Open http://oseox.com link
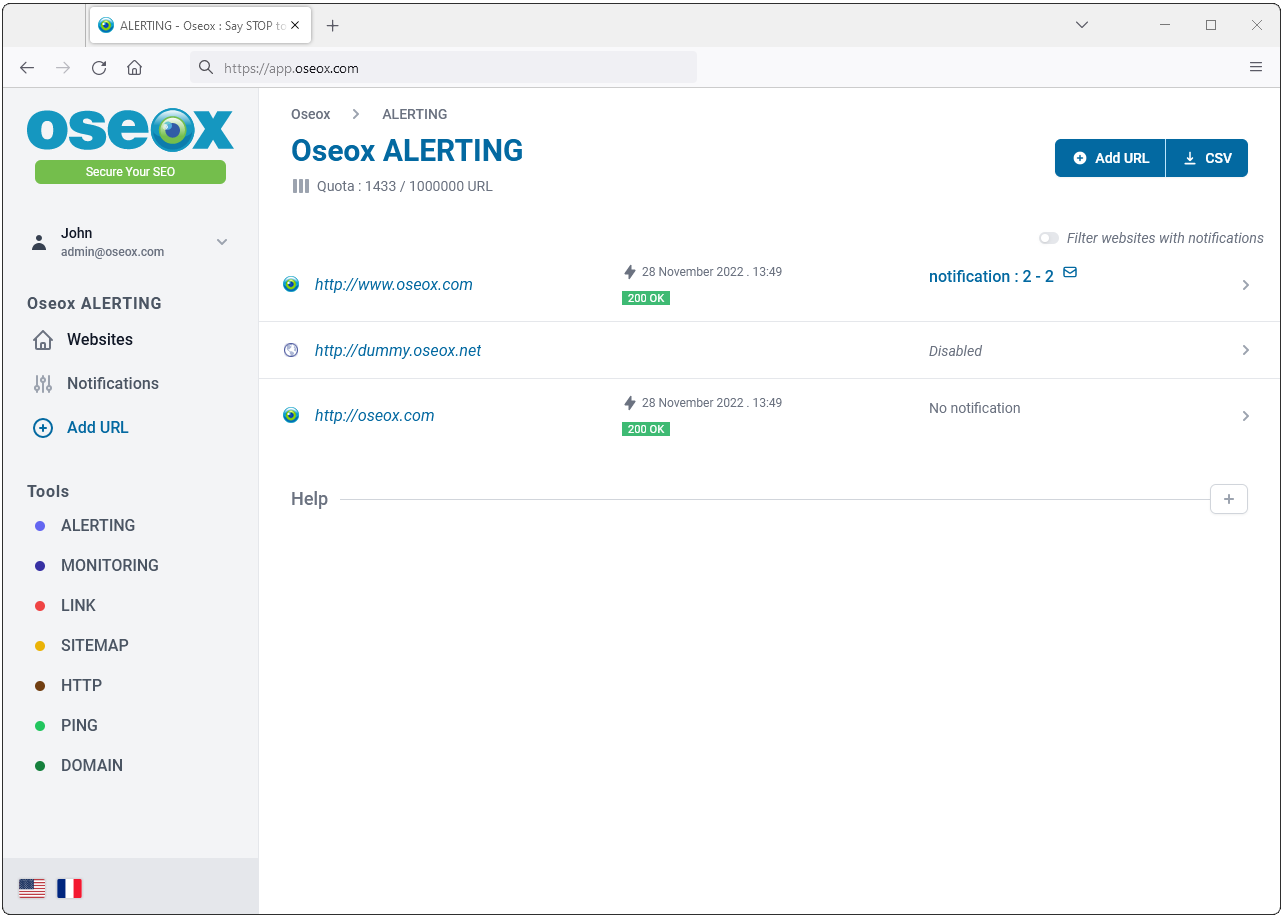The height and width of the screenshot is (917, 1283). [x=375, y=416]
